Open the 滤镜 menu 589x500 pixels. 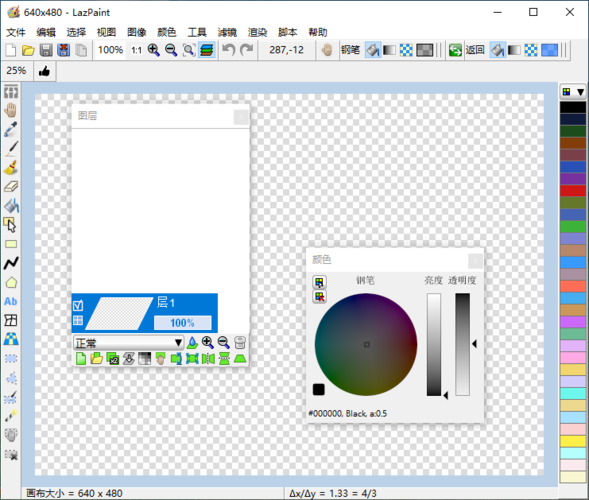tap(227, 32)
